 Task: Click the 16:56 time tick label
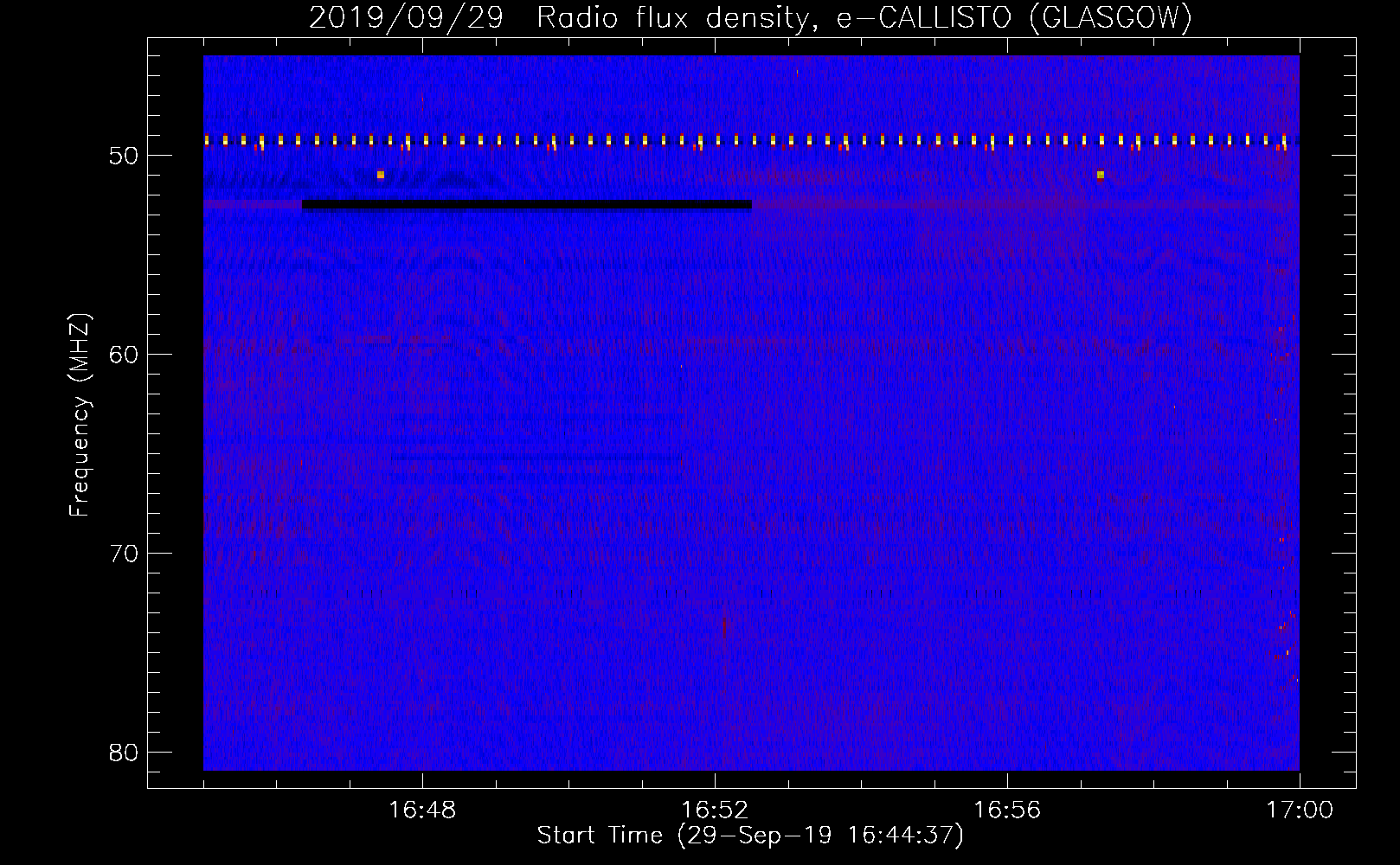click(1007, 811)
